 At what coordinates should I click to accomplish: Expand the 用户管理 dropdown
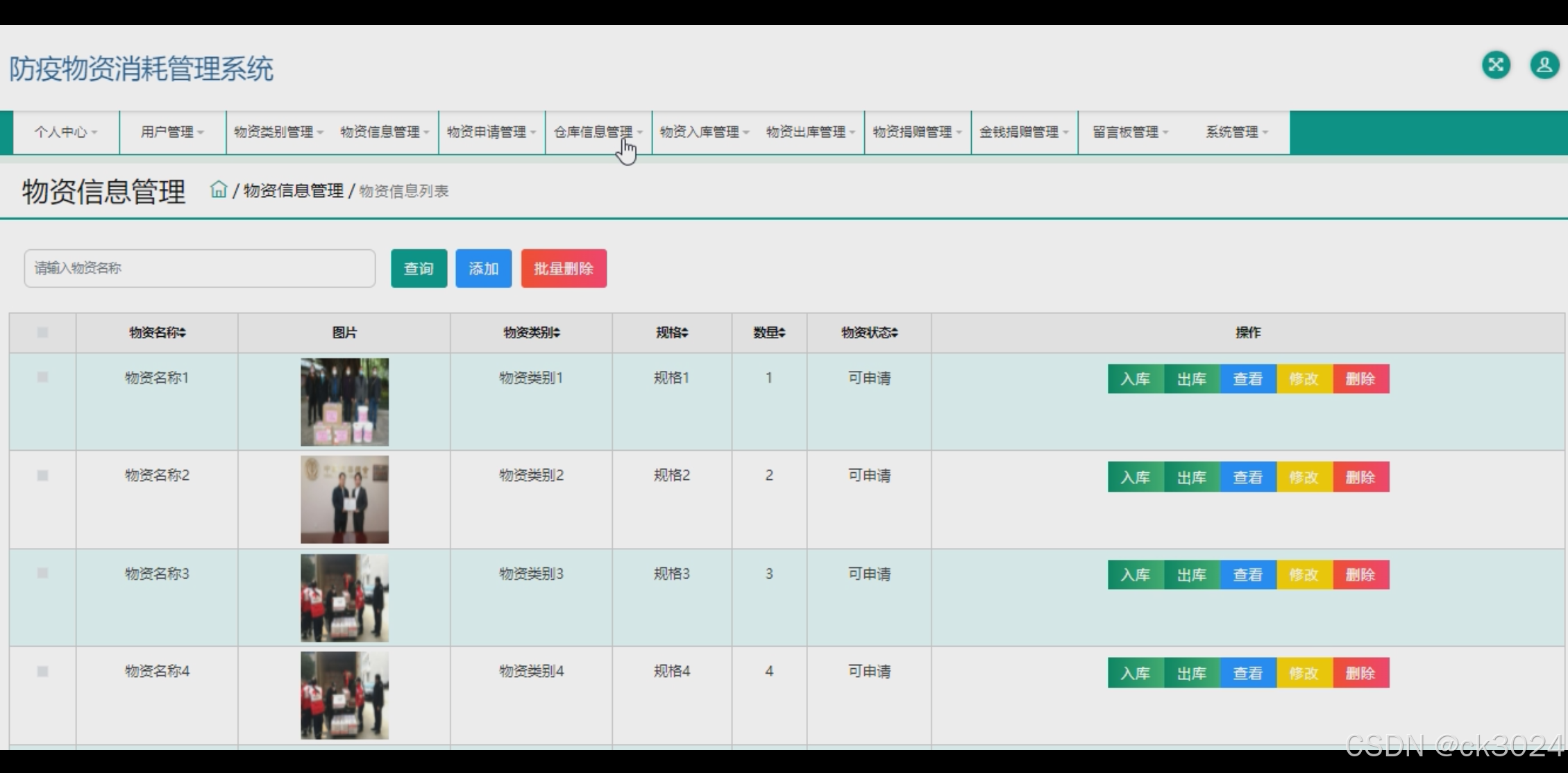tap(170, 132)
